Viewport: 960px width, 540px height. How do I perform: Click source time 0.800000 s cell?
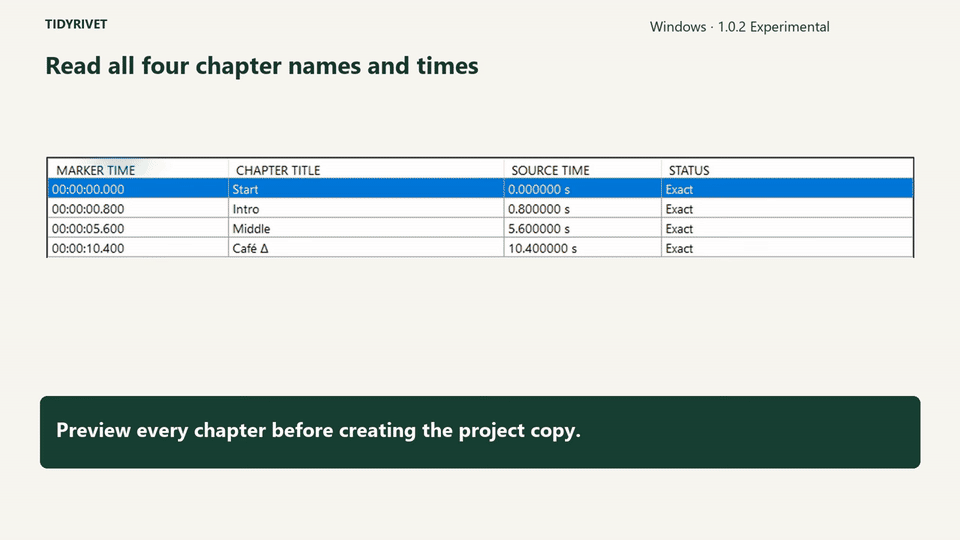coord(582,209)
